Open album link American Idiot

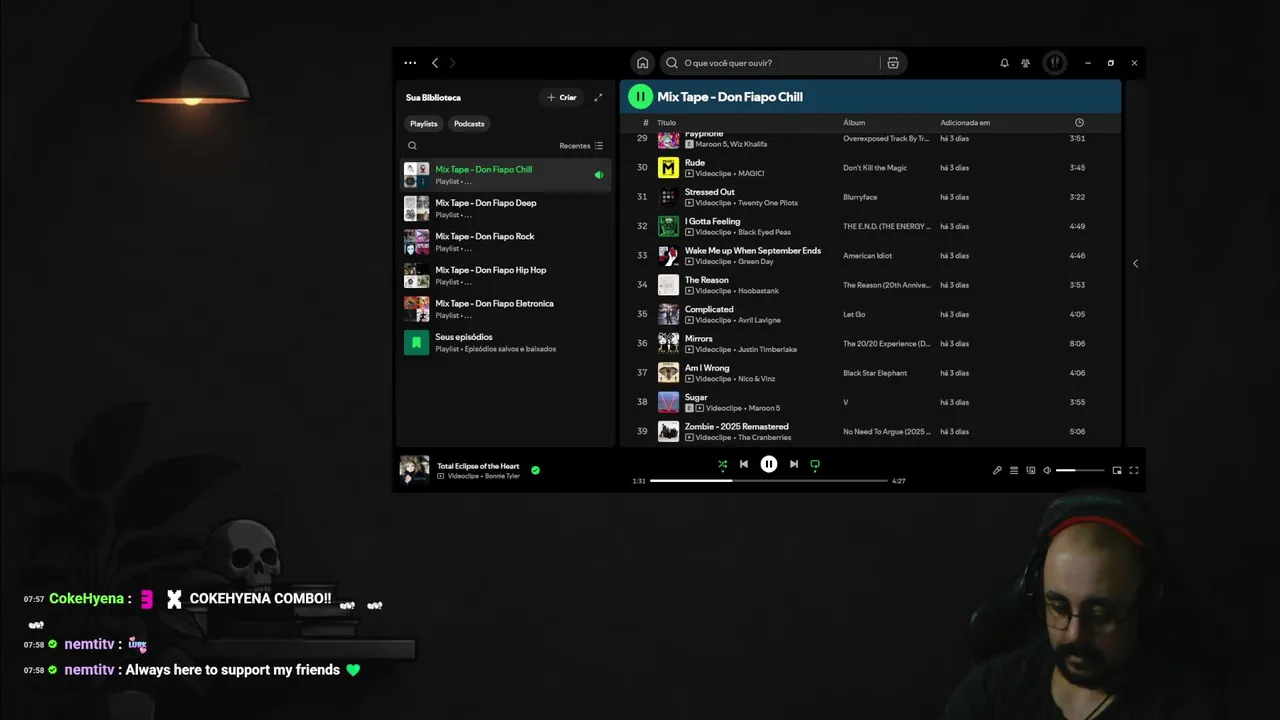[867, 256]
